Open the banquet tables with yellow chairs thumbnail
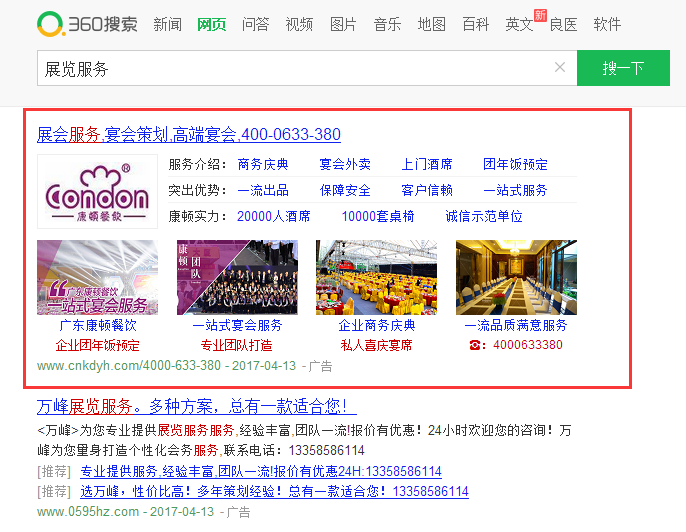 click(376, 277)
